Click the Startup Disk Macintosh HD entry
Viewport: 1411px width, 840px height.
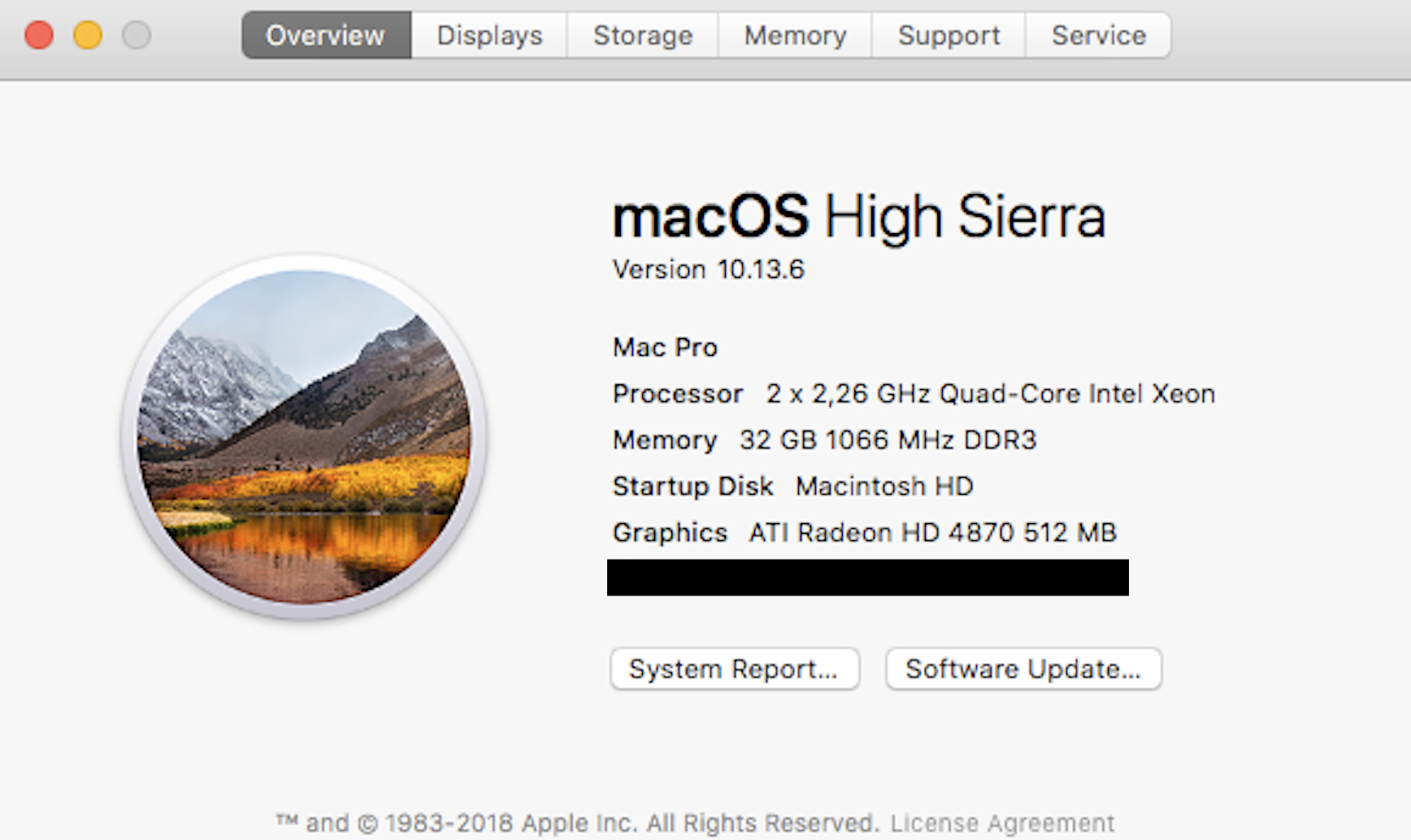click(792, 487)
